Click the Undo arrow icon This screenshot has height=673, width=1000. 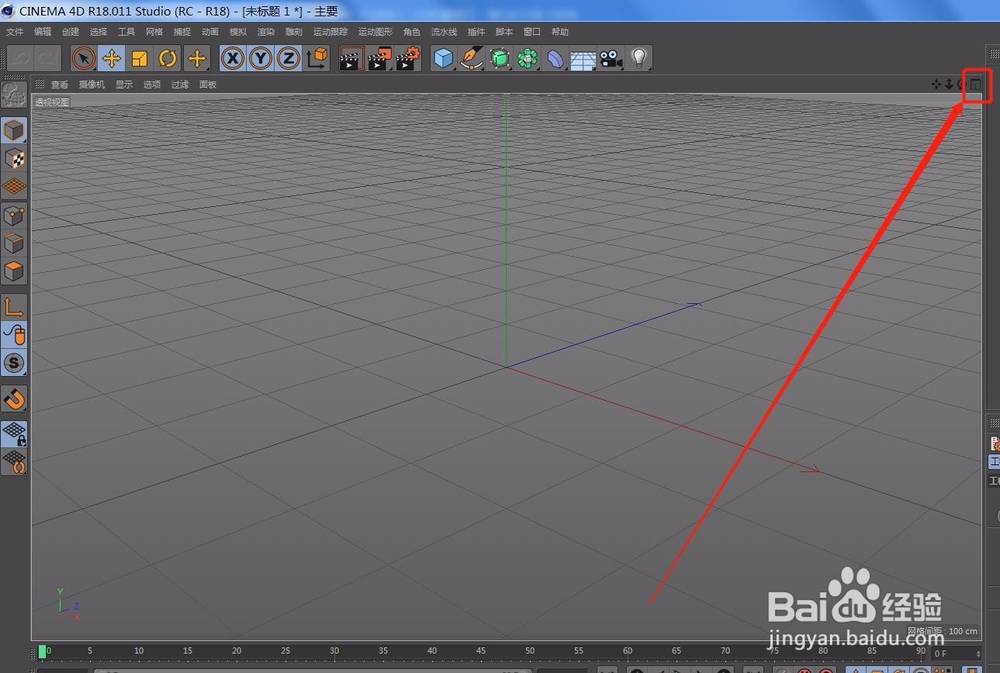click(20, 59)
